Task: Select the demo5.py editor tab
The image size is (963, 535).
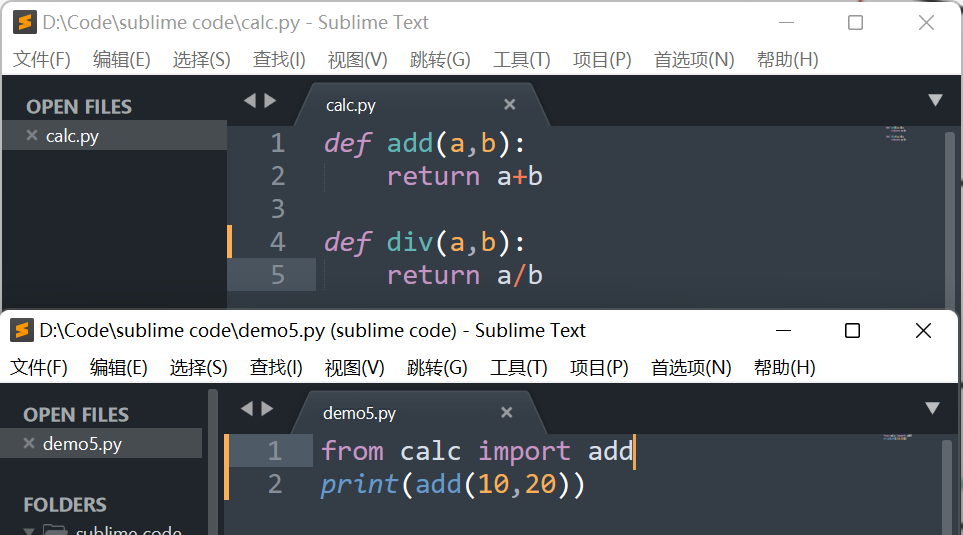Action: (360, 413)
